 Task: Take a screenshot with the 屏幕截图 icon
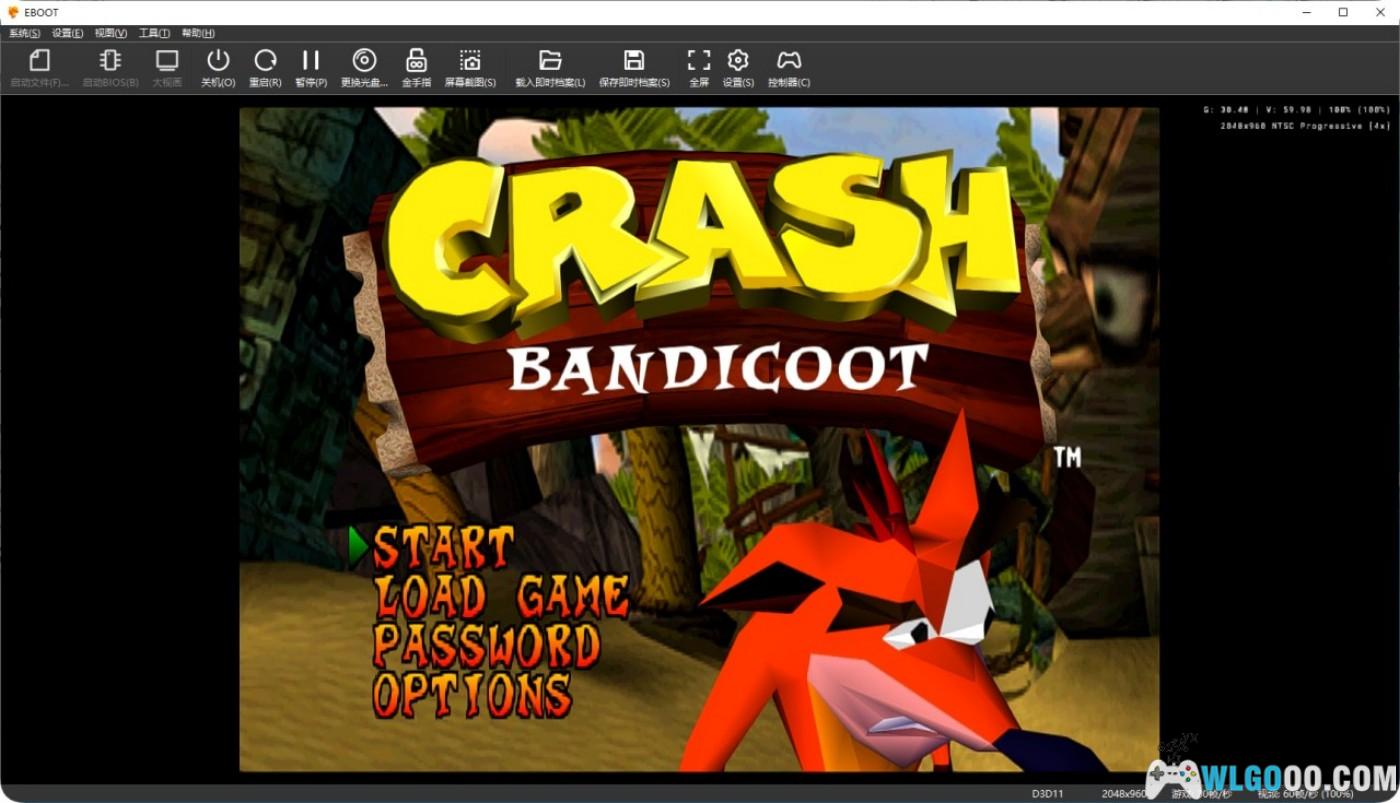pyautogui.click(x=470, y=62)
